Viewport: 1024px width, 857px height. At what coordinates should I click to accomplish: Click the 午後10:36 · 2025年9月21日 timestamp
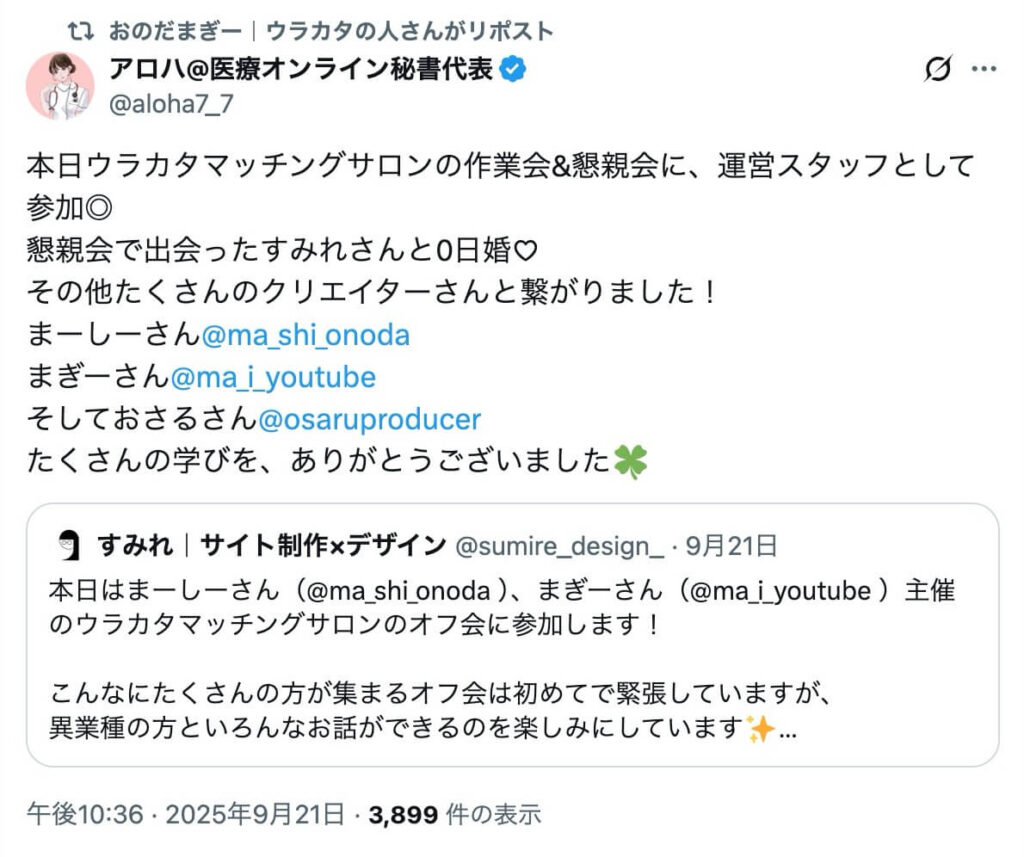coord(186,814)
